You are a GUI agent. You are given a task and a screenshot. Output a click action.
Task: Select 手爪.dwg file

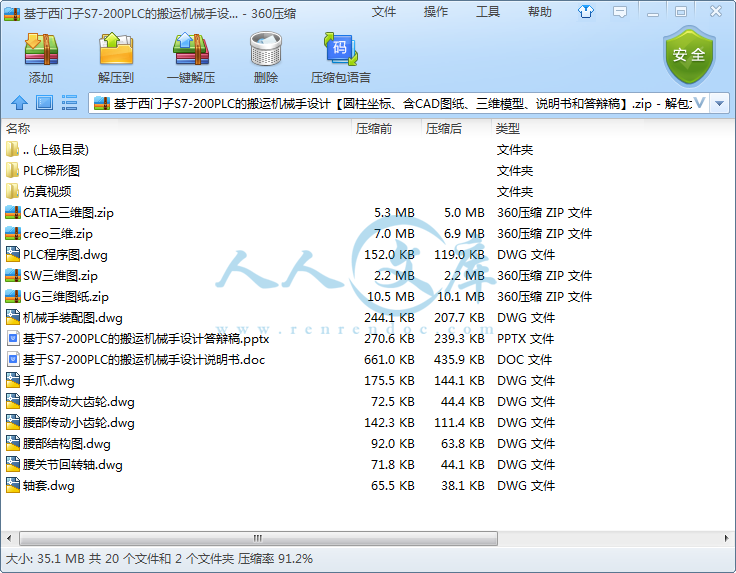[x=49, y=381]
